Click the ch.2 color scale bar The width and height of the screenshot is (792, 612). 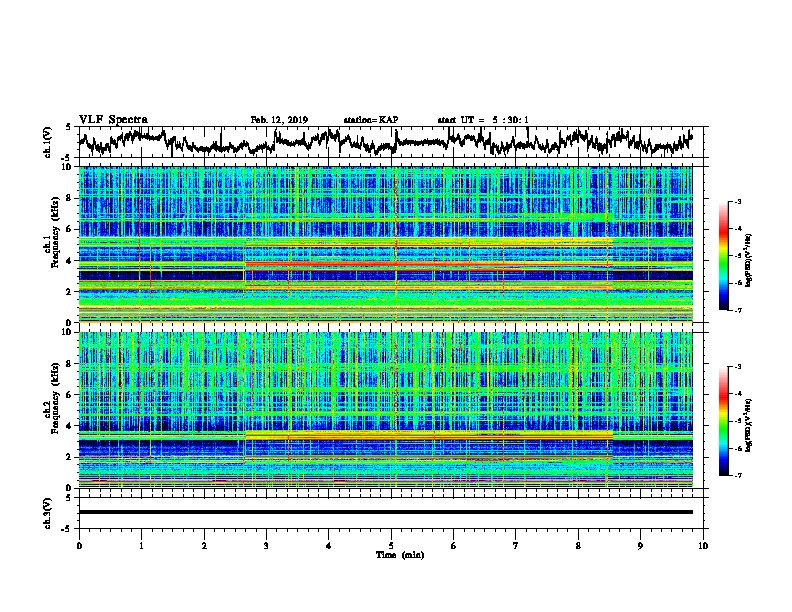coord(724,421)
